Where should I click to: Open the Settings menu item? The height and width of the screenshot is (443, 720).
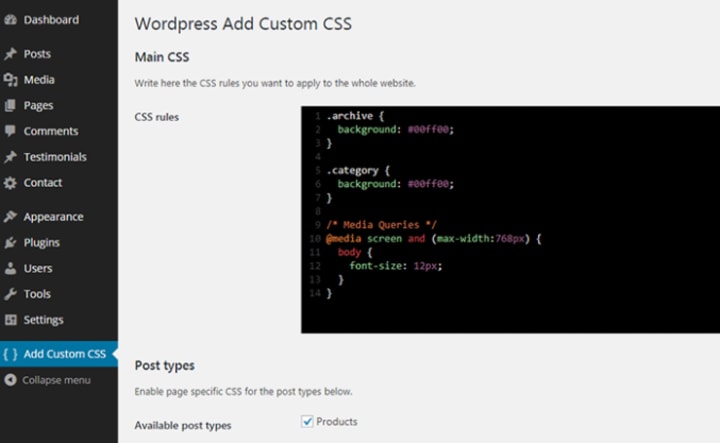(59, 320)
